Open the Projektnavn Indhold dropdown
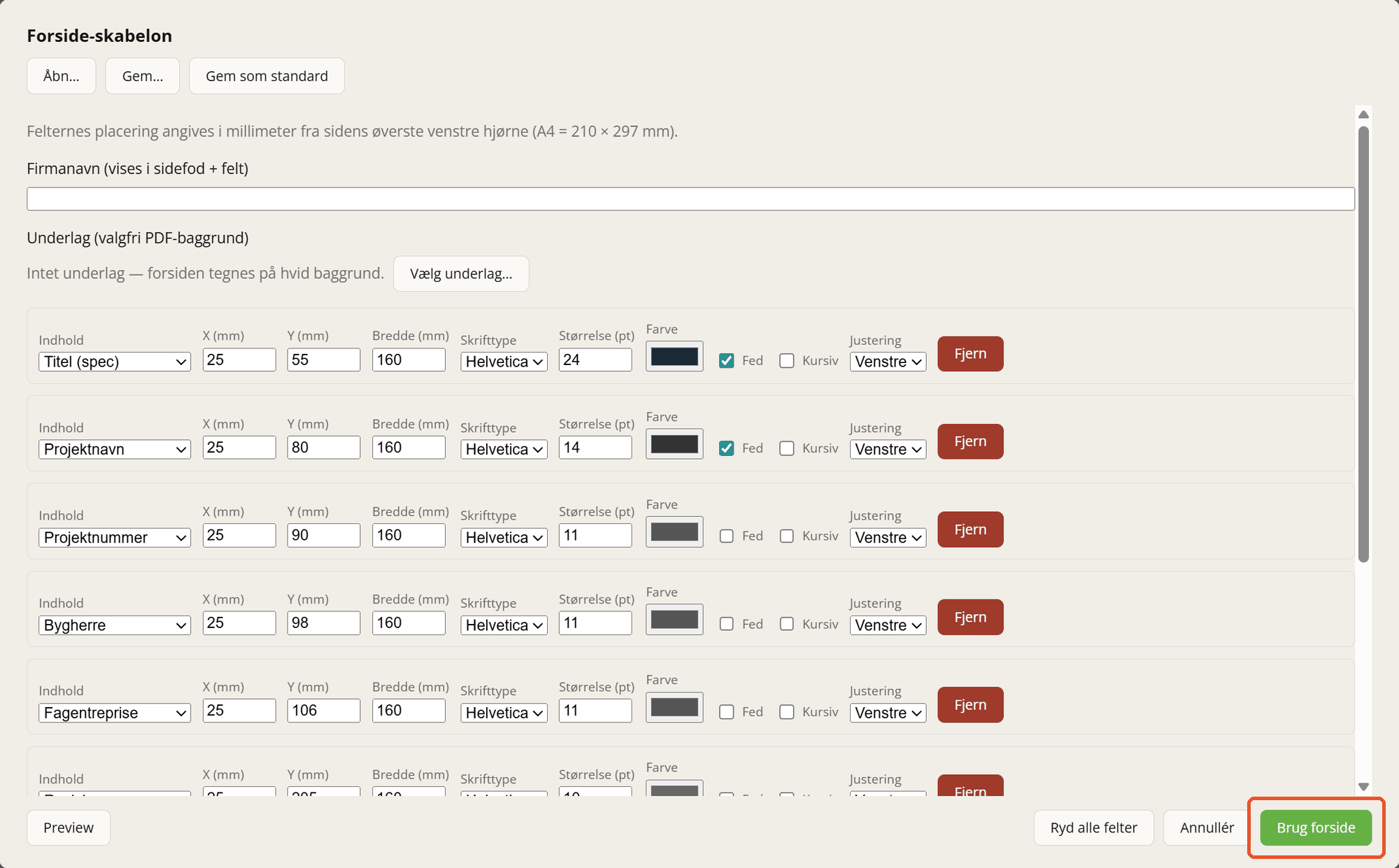This screenshot has height=868, width=1399. [115, 449]
